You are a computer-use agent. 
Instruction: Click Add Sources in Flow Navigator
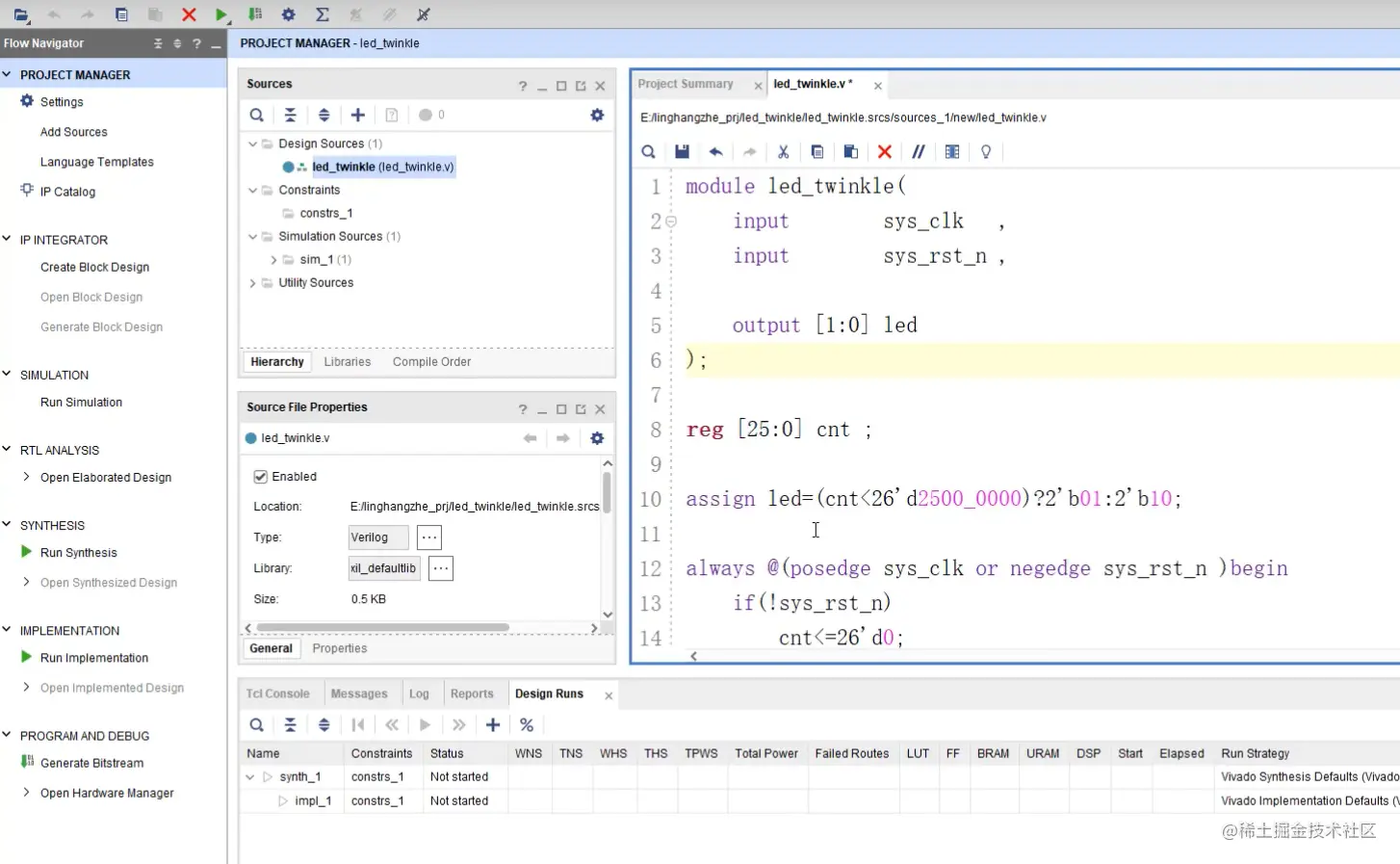click(x=74, y=132)
